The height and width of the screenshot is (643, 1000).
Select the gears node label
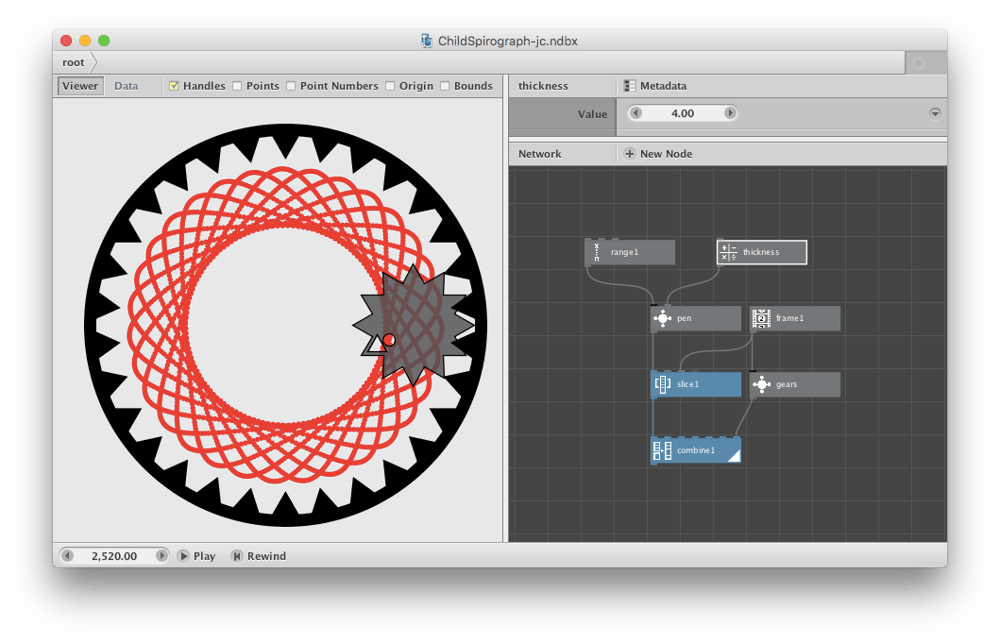tap(786, 384)
